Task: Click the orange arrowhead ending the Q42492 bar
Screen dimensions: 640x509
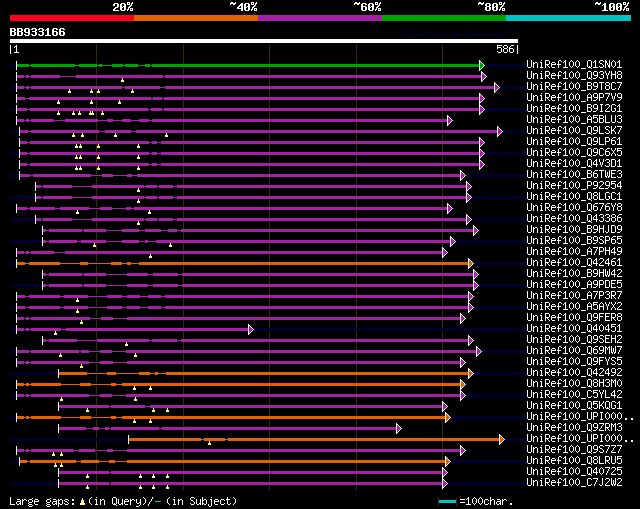Action: (471, 373)
